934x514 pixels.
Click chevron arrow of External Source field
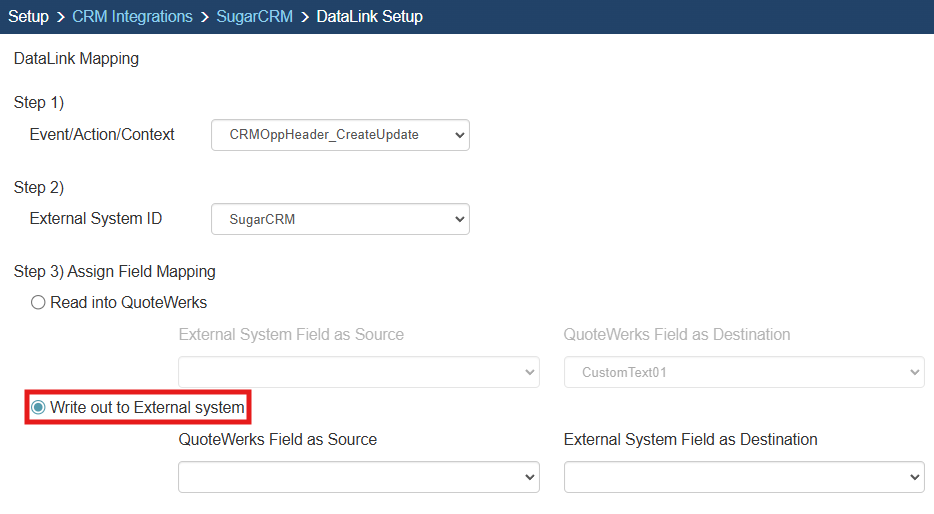pos(529,372)
